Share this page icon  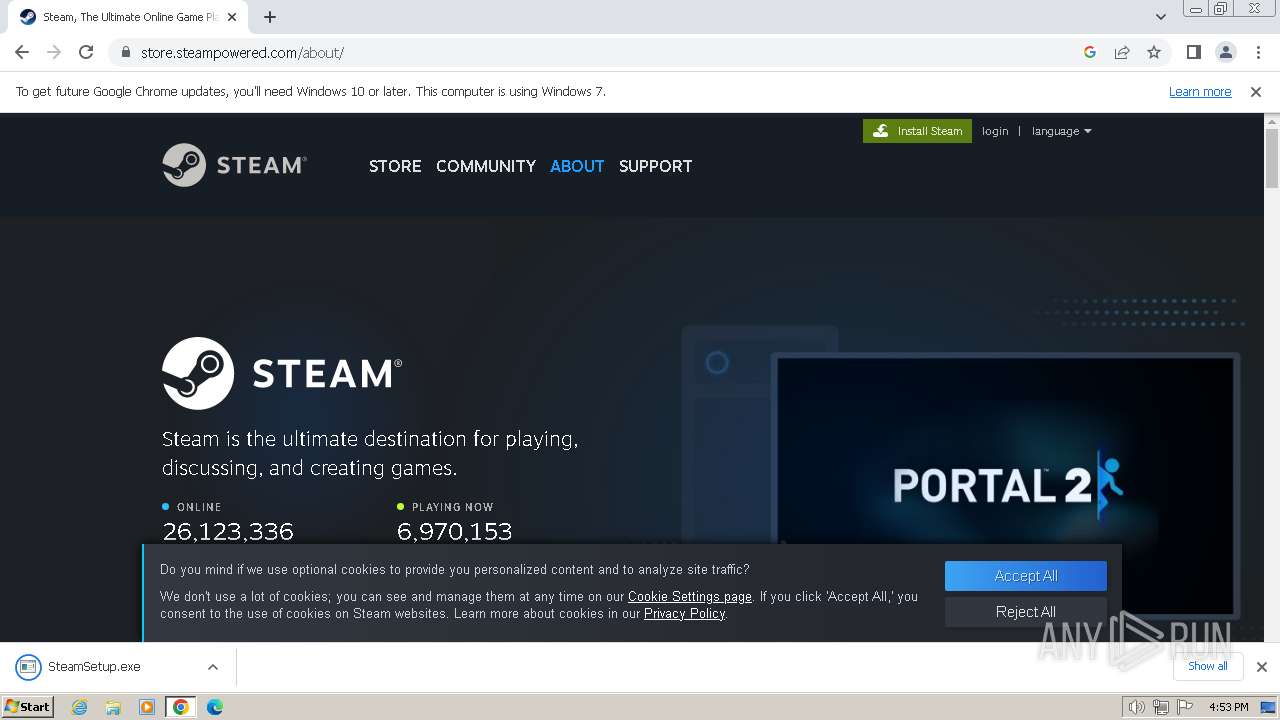[x=1122, y=52]
